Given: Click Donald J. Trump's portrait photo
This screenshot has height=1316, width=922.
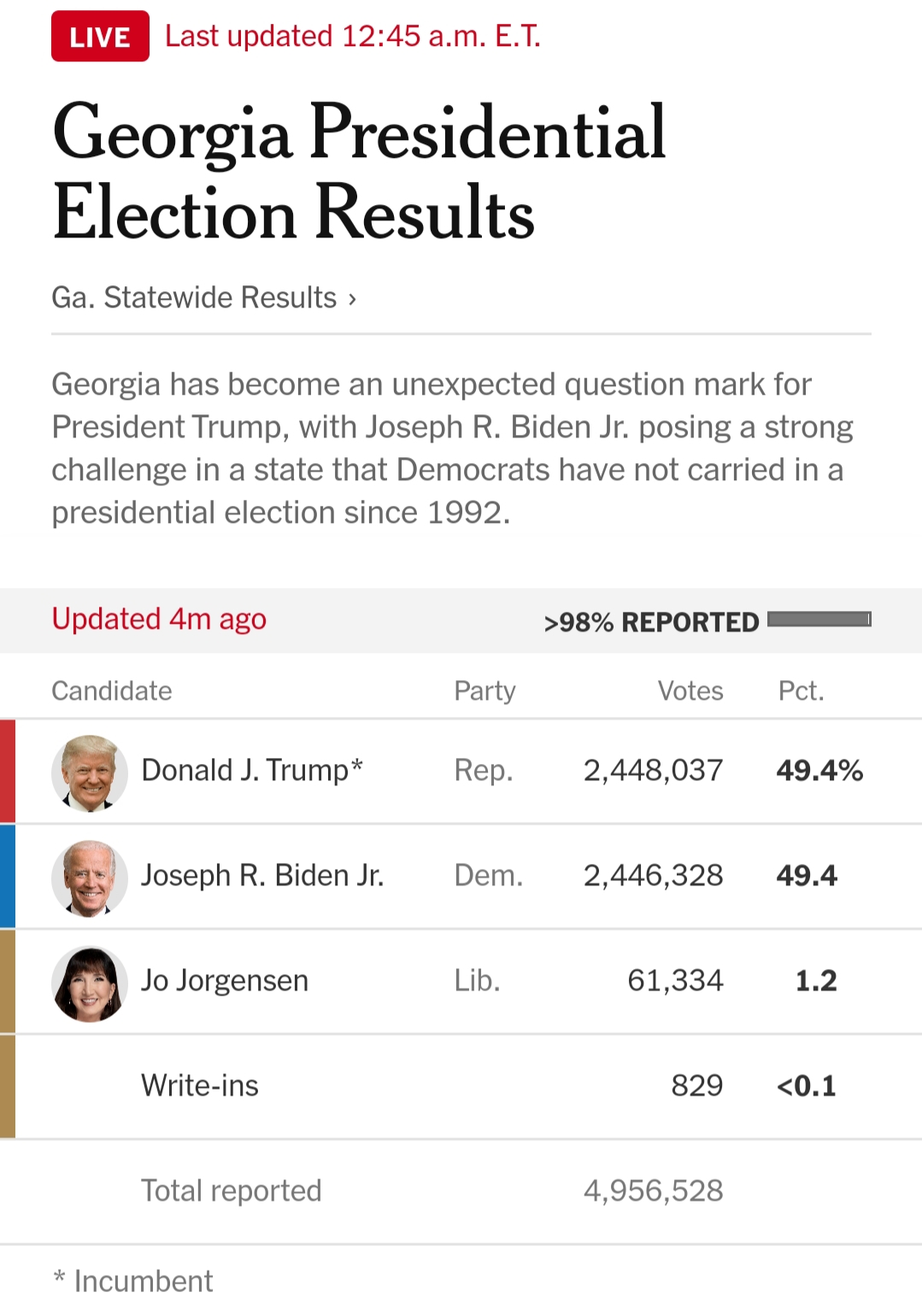Looking at the screenshot, I should coord(90,773).
